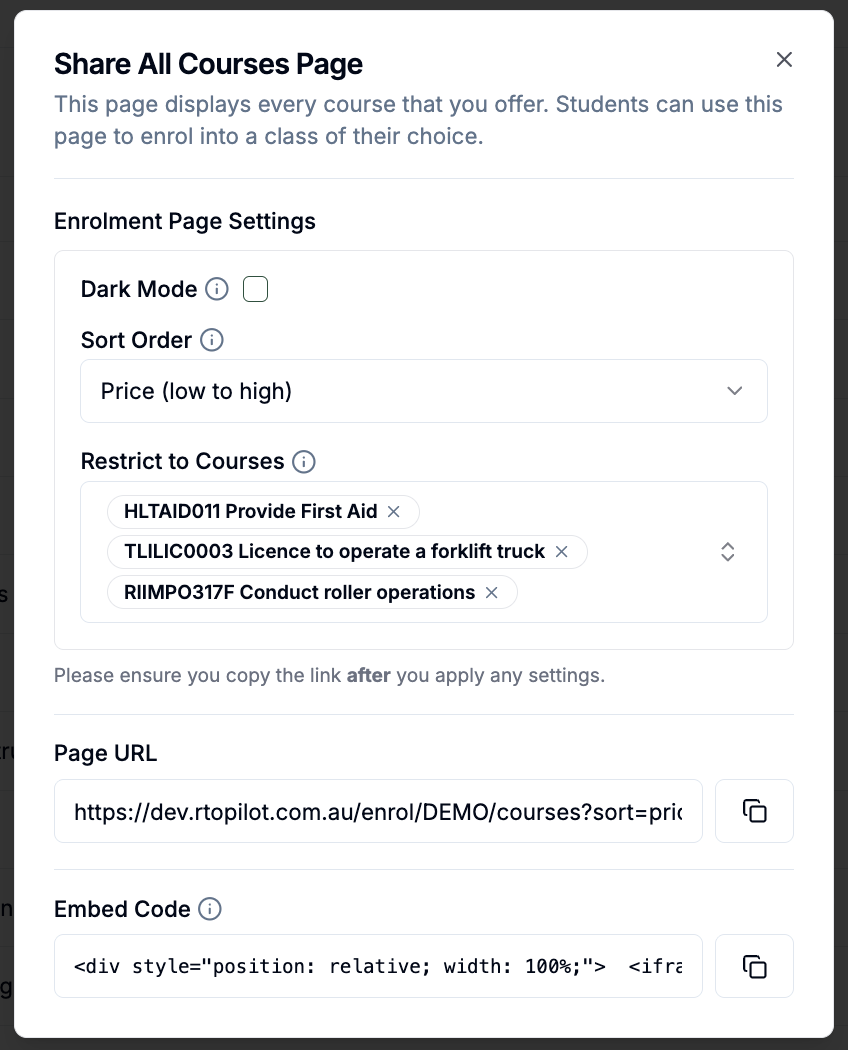The image size is (848, 1050).
Task: Enable the Dark Mode checkbox
Action: (255, 289)
